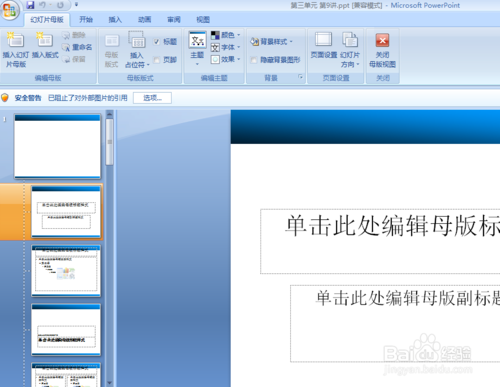Image resolution: width=500 pixels, height=387 pixels.
Task: Open the 审阅 ribbon tab
Action: coord(174,20)
